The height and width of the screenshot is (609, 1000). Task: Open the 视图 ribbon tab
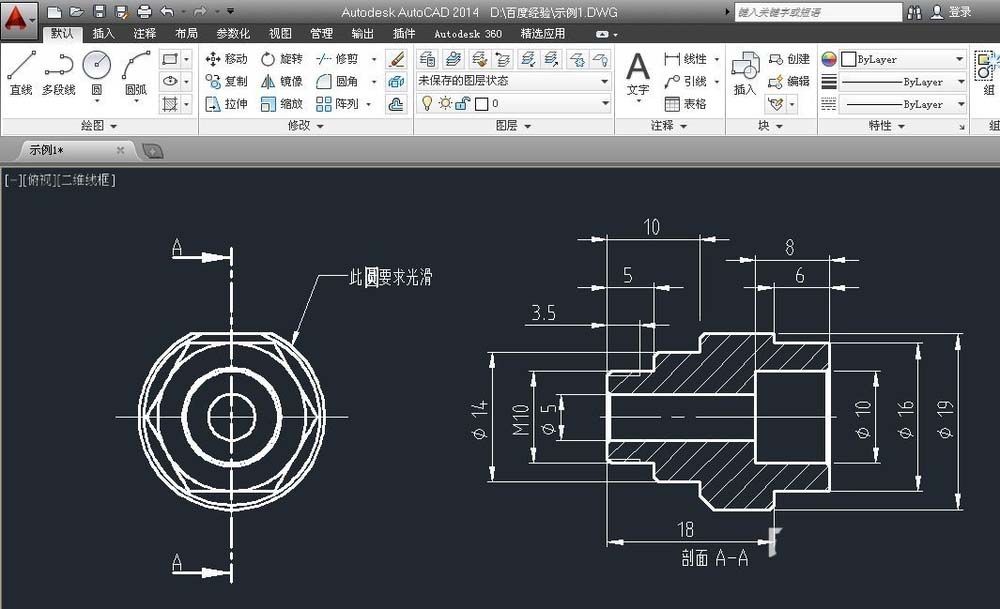(x=280, y=33)
